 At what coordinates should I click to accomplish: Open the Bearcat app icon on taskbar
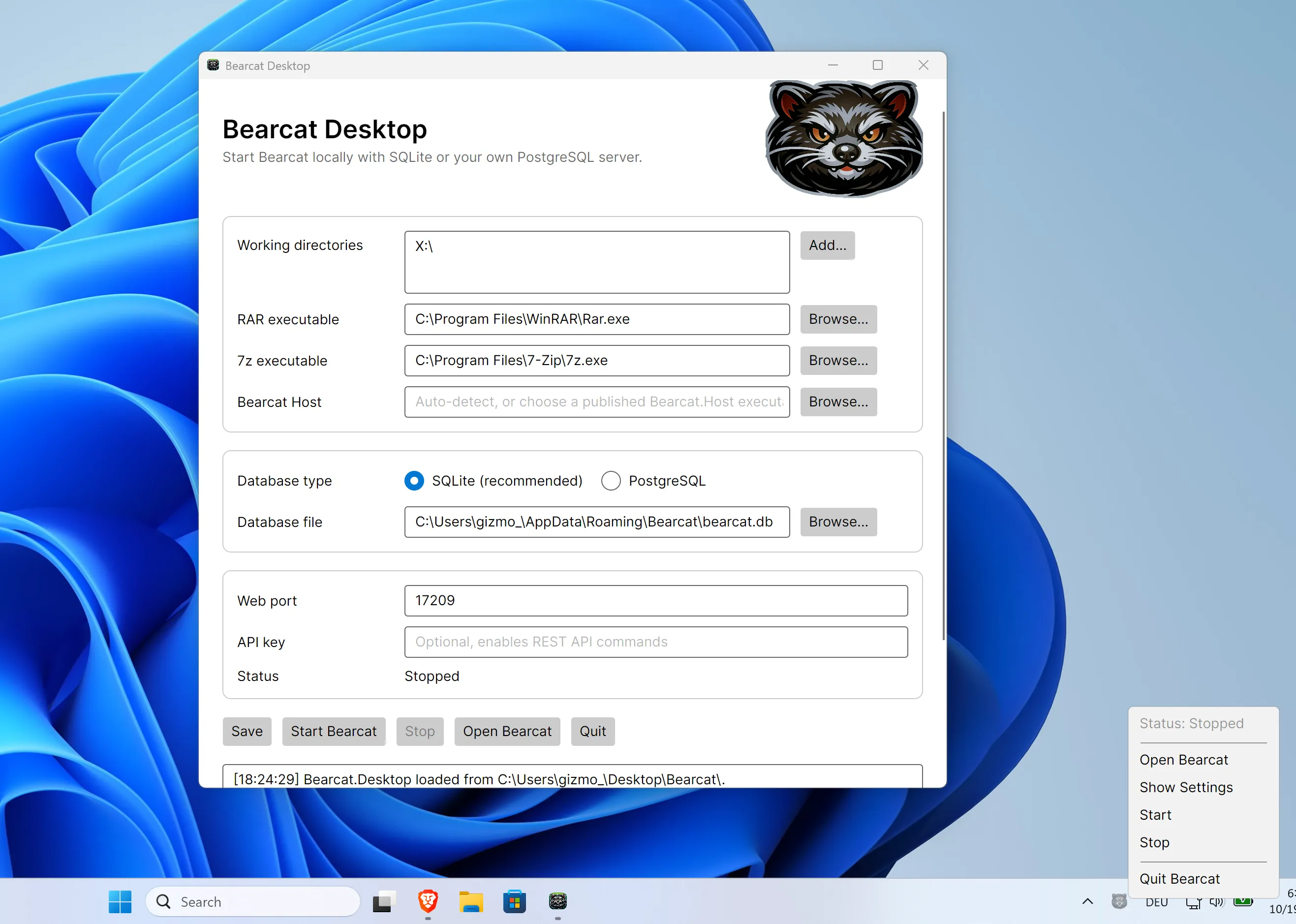tap(557, 901)
